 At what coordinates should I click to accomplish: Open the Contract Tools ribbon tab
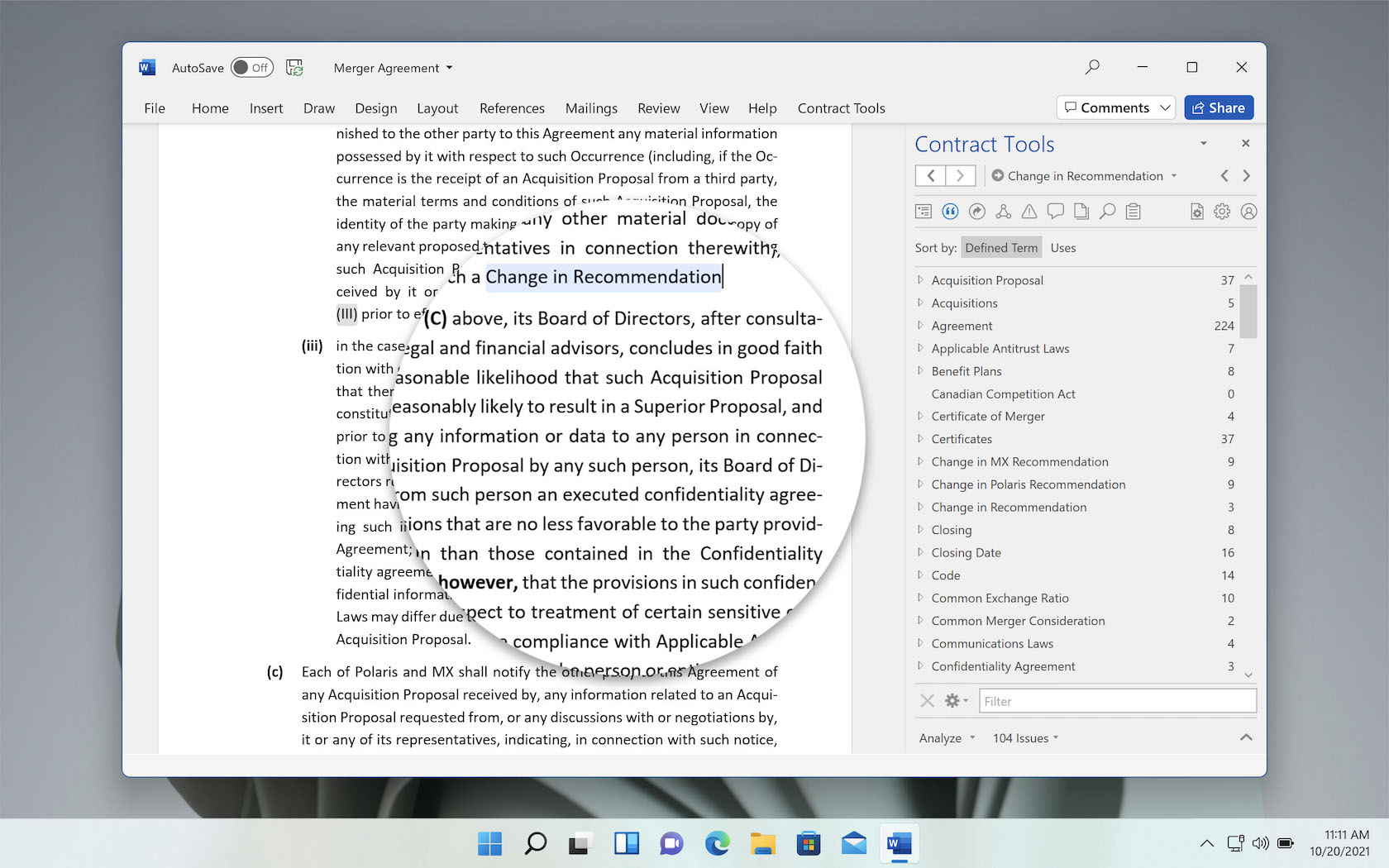[841, 108]
